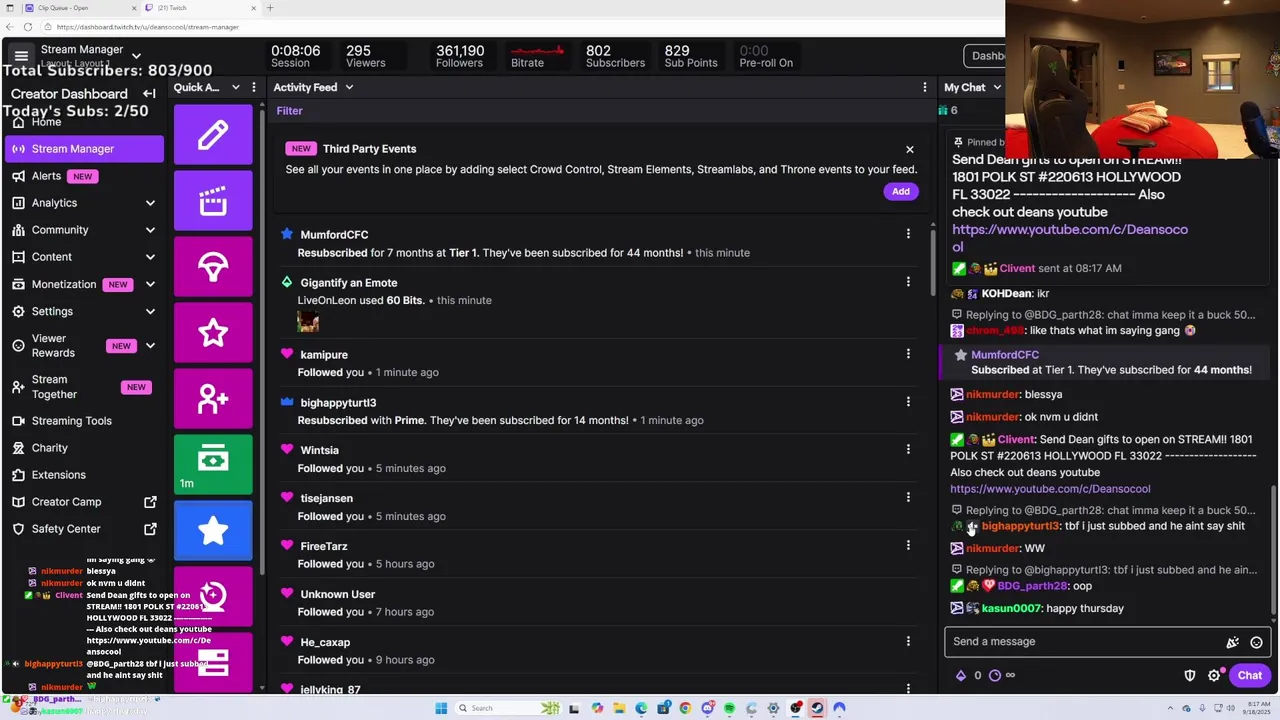Image resolution: width=1280 pixels, height=720 pixels.
Task: Expand the Monetization sidebar section
Action: click(150, 284)
